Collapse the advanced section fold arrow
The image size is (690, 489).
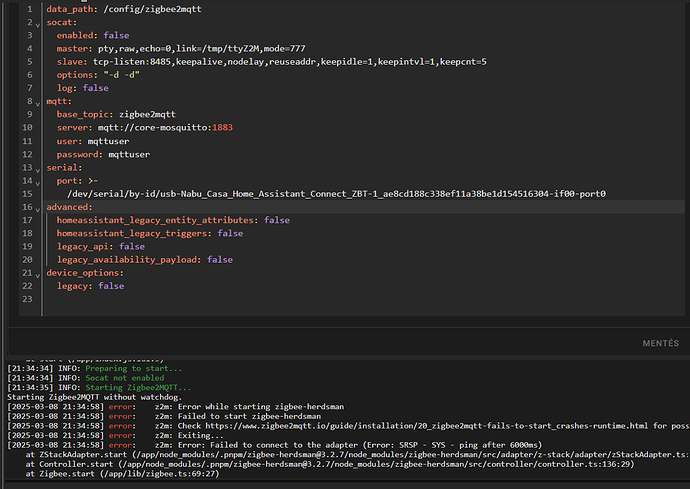(x=38, y=210)
